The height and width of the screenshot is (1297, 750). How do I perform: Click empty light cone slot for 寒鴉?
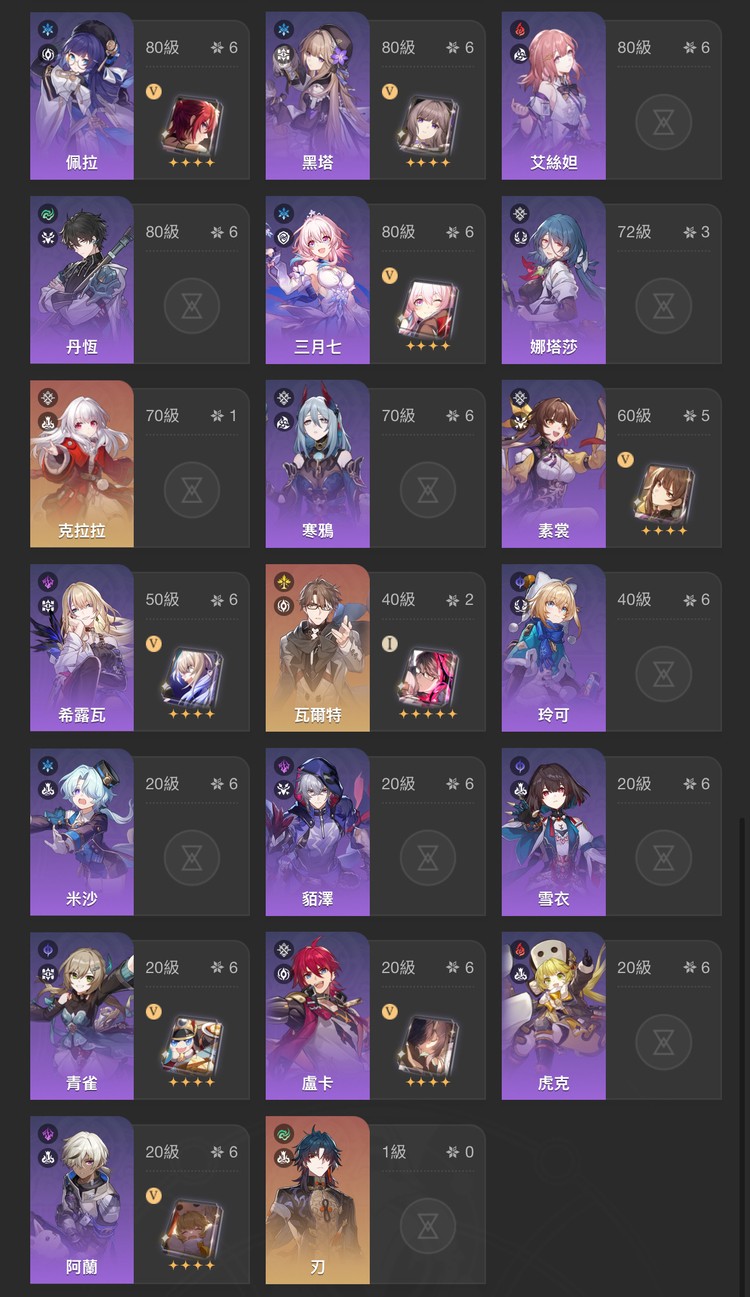[x=427, y=490]
